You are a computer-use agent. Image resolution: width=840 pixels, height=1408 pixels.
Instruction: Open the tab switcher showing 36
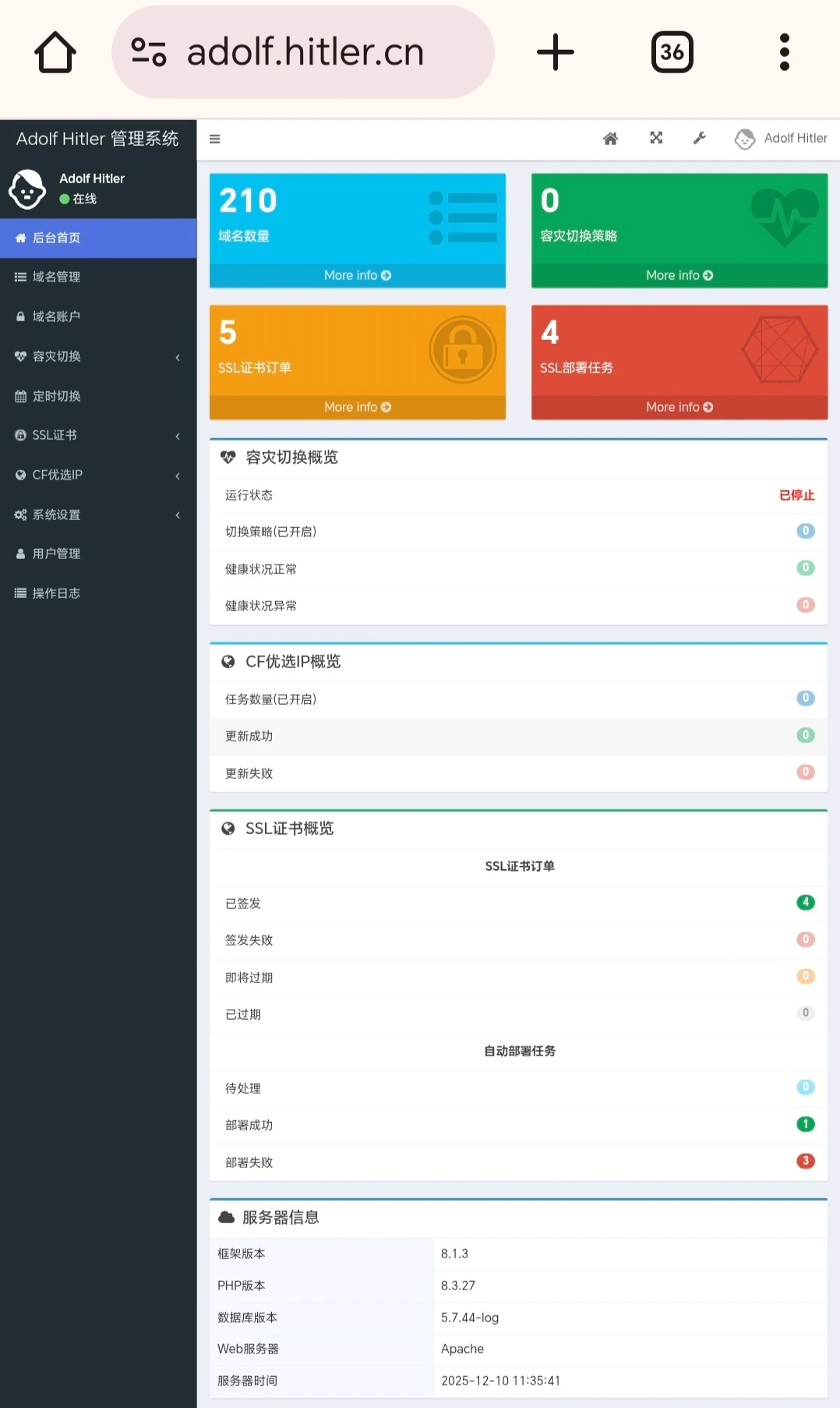pos(672,52)
